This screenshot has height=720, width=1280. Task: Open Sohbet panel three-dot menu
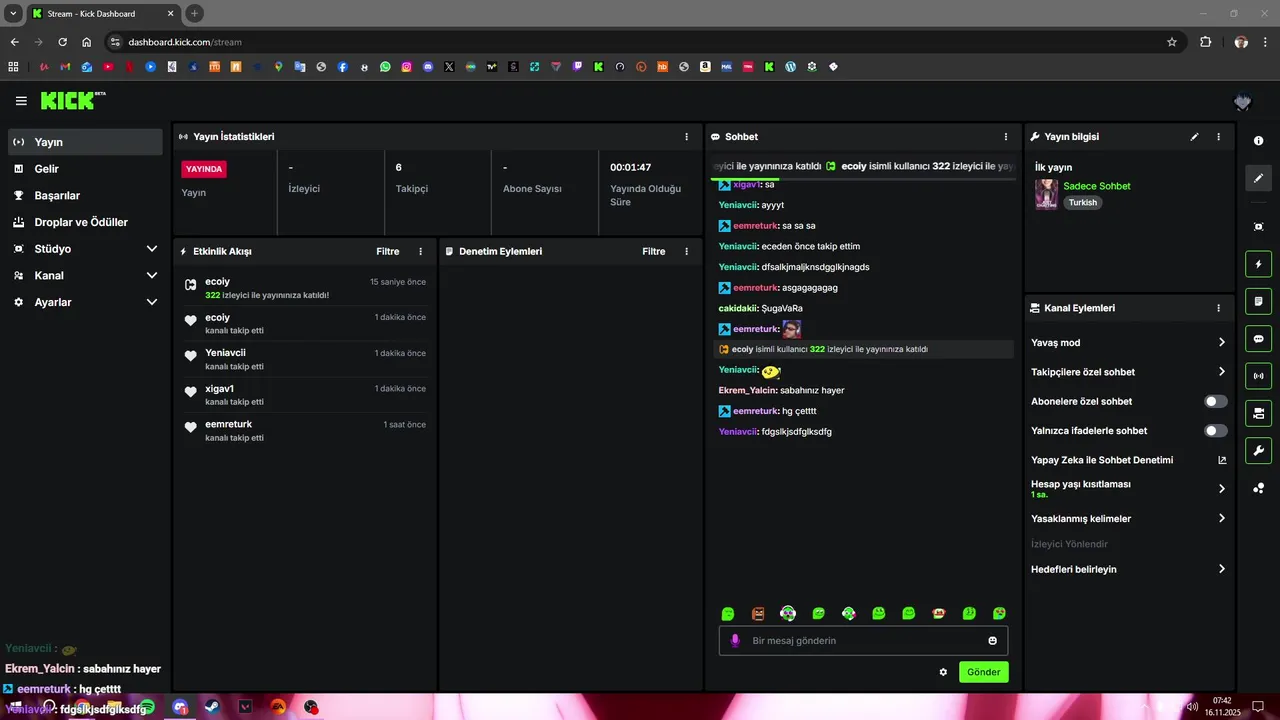click(1006, 137)
